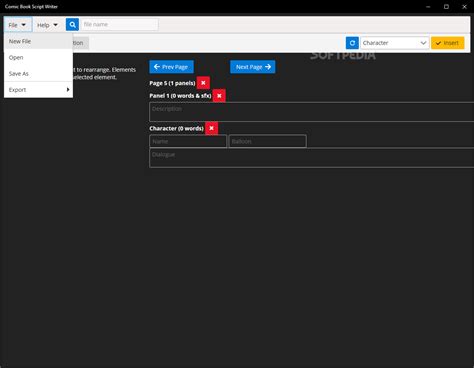
Task: Select the 'Character (0 words)' heading
Action: [x=176, y=128]
